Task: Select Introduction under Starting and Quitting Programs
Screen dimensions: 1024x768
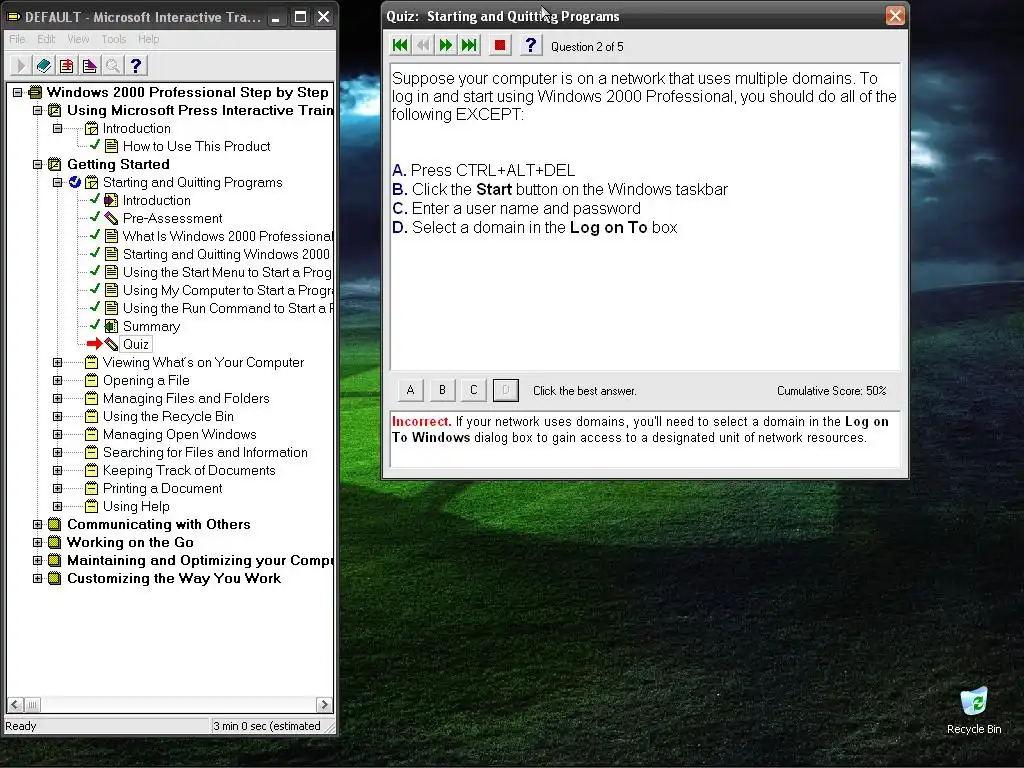Action: [157, 200]
